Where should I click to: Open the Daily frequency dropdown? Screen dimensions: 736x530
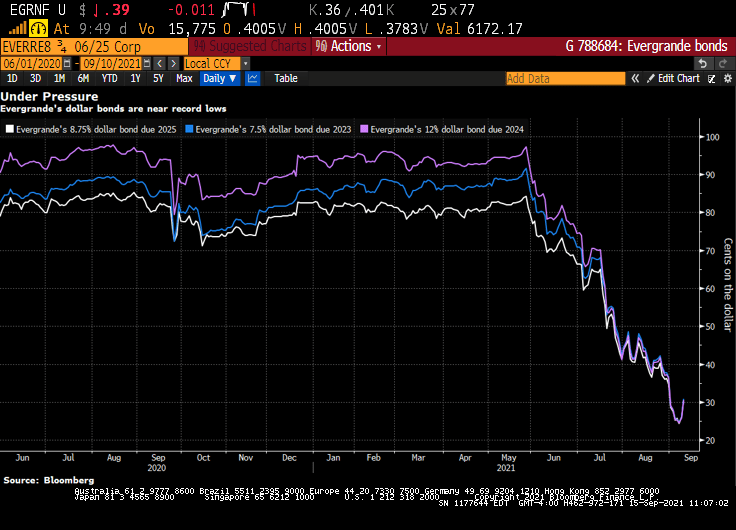click(219, 78)
